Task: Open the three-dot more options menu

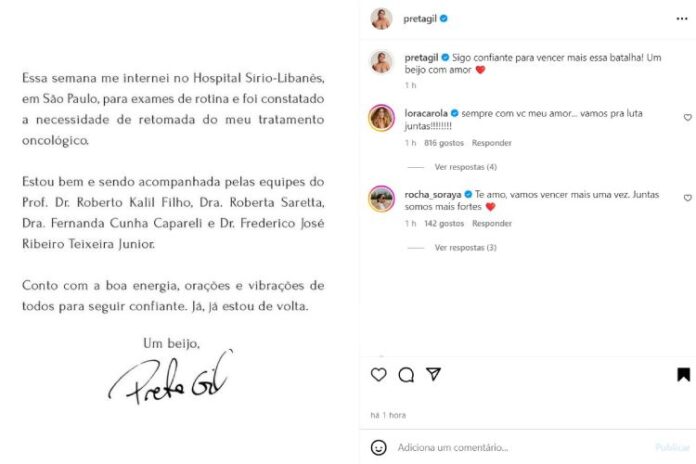Action: tap(682, 19)
